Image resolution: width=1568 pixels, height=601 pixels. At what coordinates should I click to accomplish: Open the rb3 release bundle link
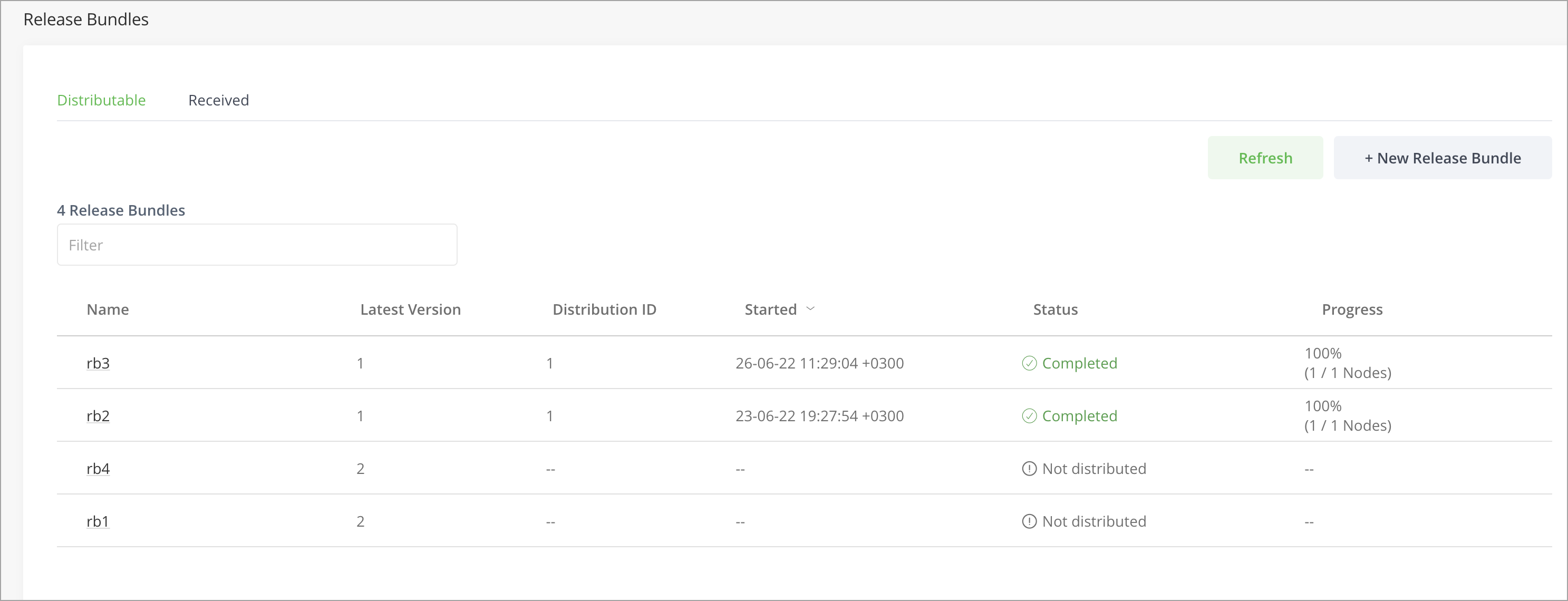pyautogui.click(x=98, y=364)
